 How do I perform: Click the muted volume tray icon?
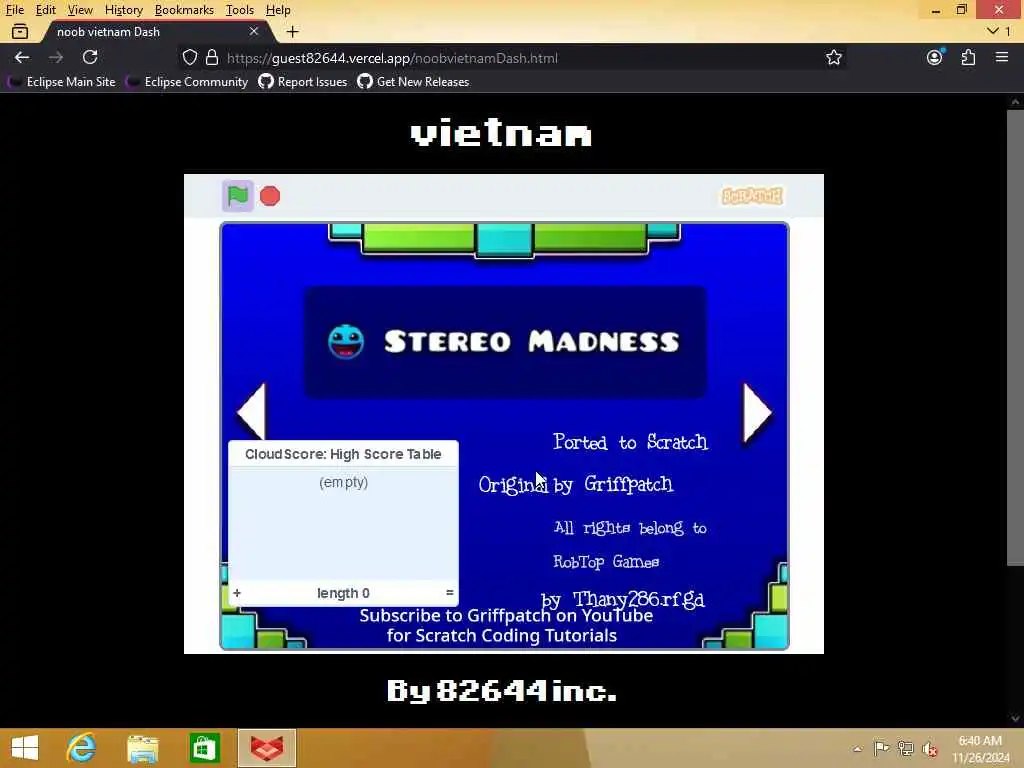click(929, 748)
